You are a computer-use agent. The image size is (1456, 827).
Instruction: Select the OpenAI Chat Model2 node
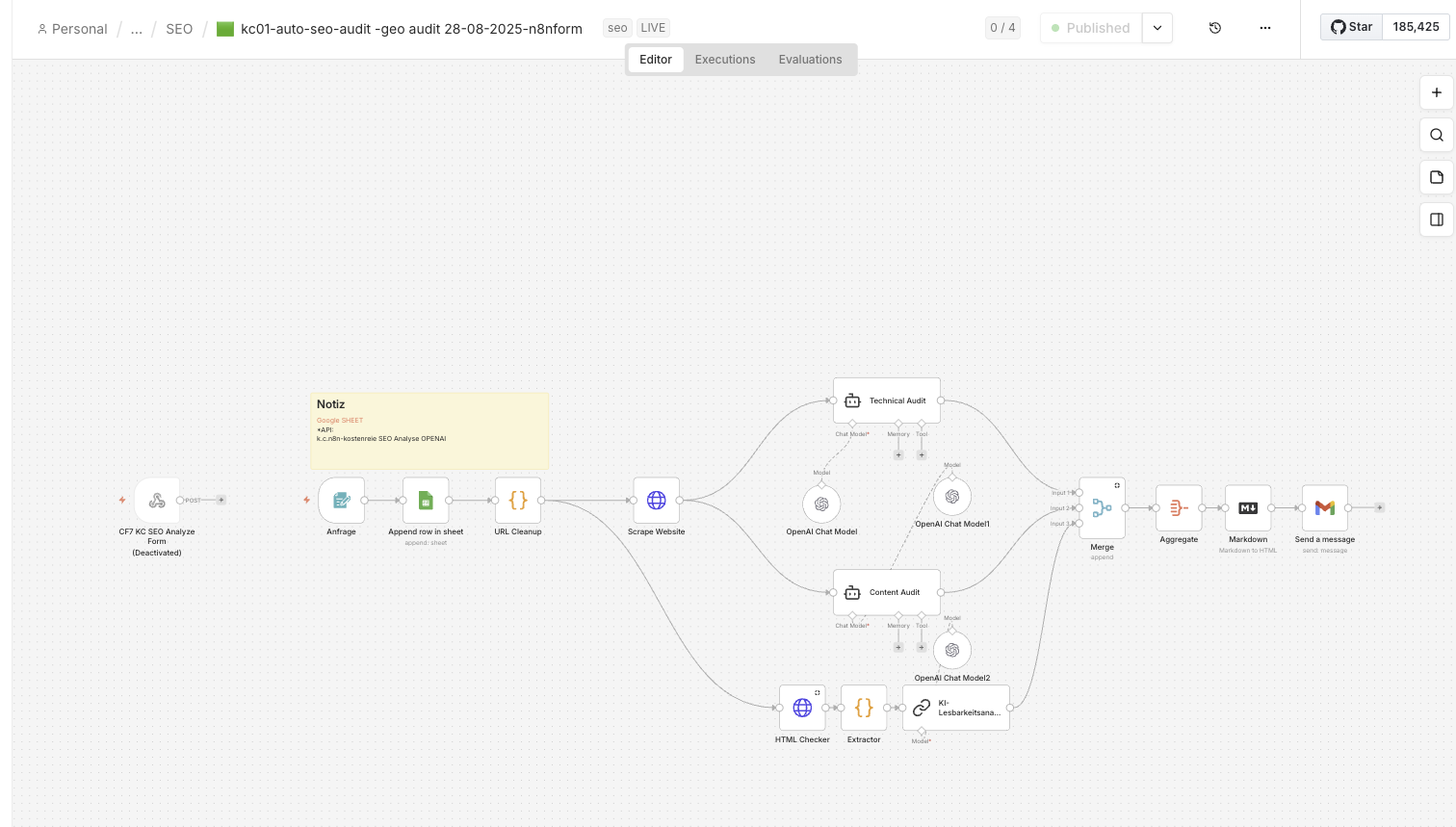[x=952, y=650]
